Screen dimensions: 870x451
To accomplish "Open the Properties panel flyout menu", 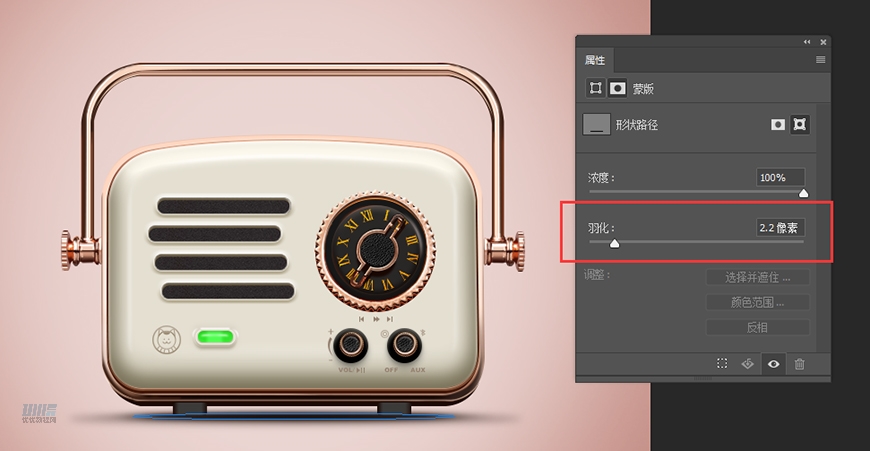I will coord(820,60).
